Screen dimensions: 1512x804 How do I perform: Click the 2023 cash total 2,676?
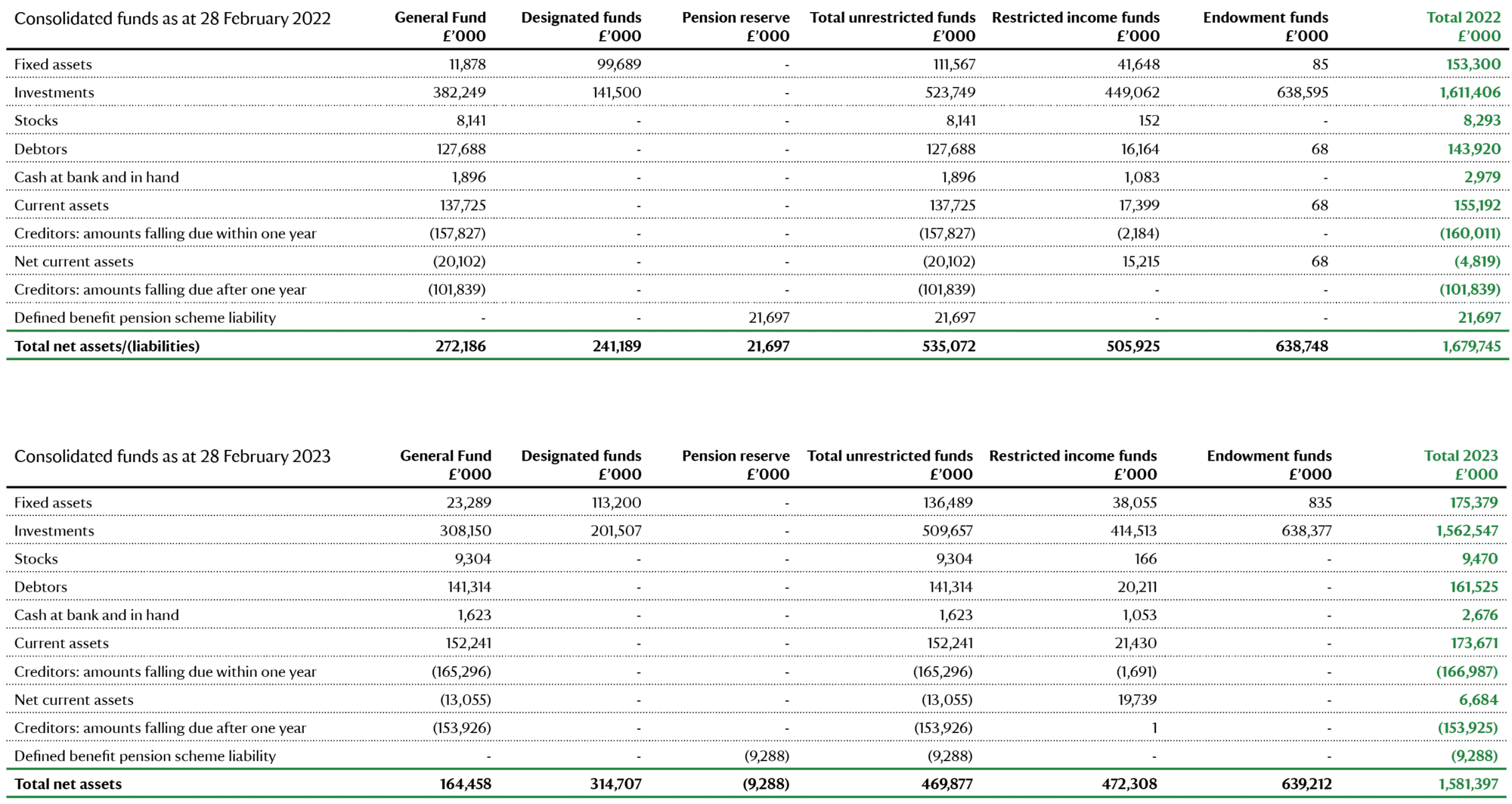click(x=1479, y=615)
